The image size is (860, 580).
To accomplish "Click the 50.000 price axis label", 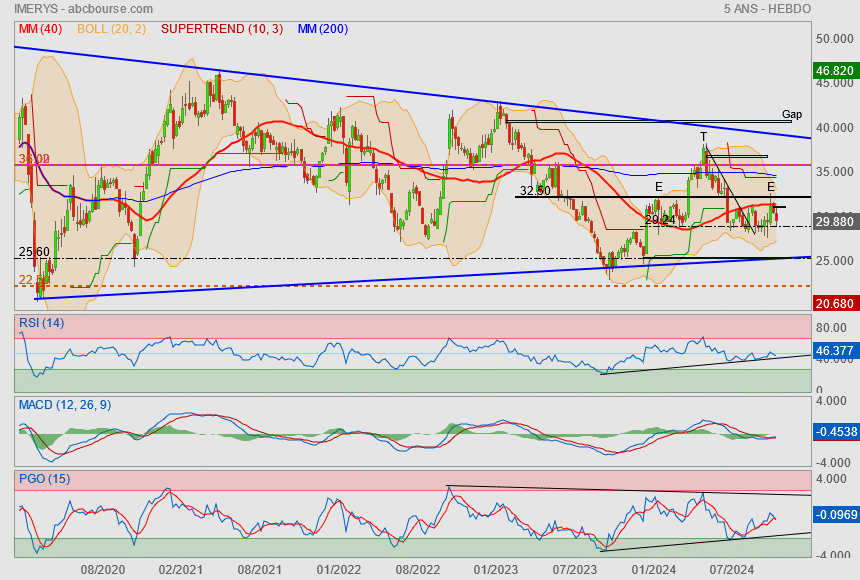I will [834, 39].
